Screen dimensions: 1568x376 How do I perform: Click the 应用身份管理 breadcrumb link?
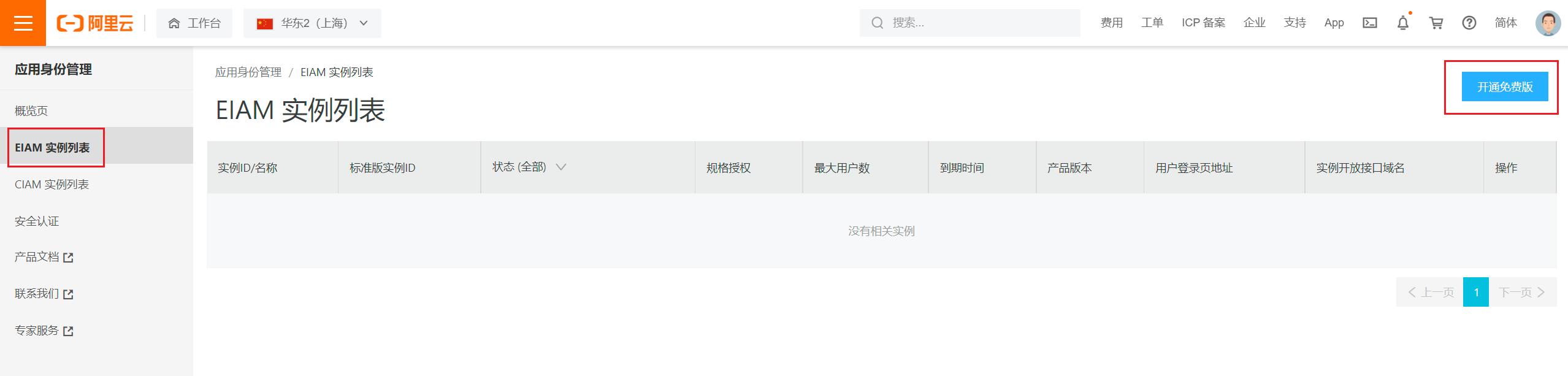(248, 72)
